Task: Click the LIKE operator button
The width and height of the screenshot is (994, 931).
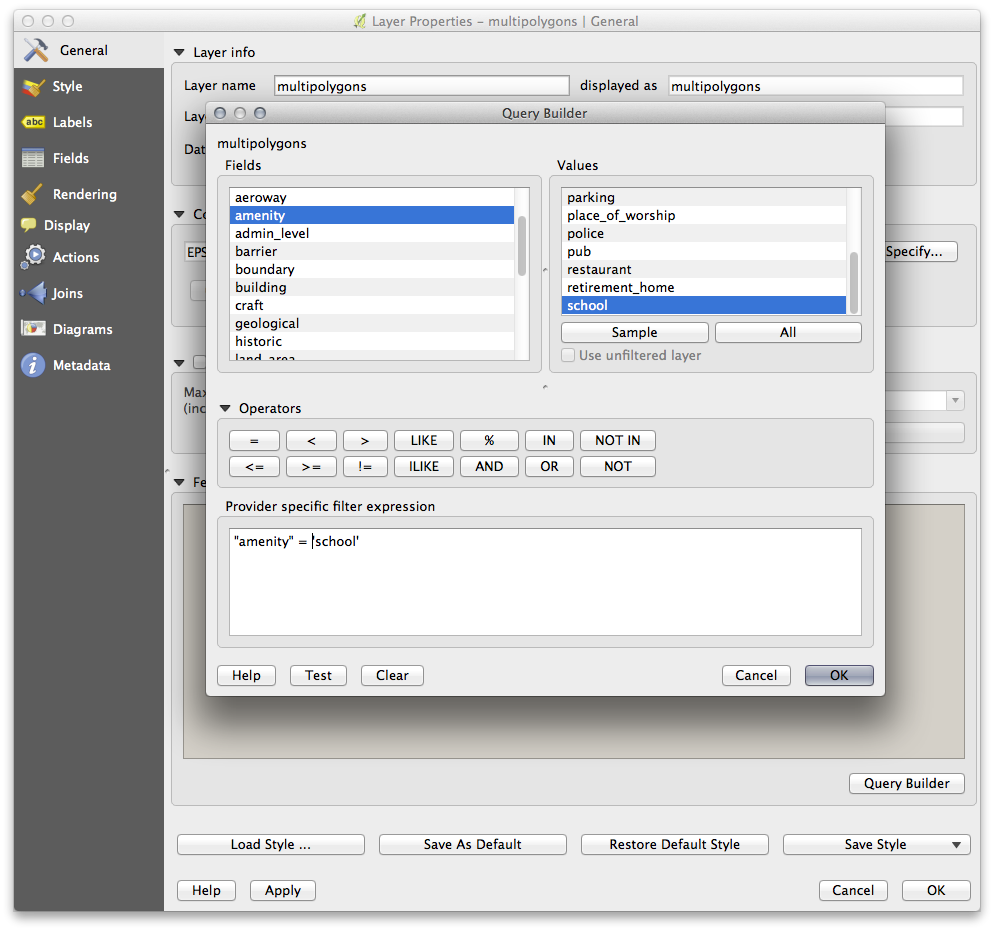Action: coord(423,440)
